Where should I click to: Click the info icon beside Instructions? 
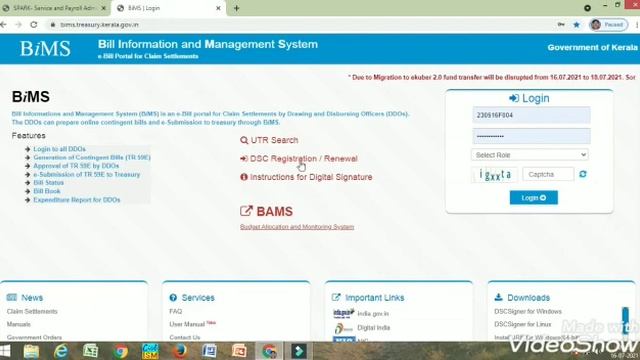(244, 177)
